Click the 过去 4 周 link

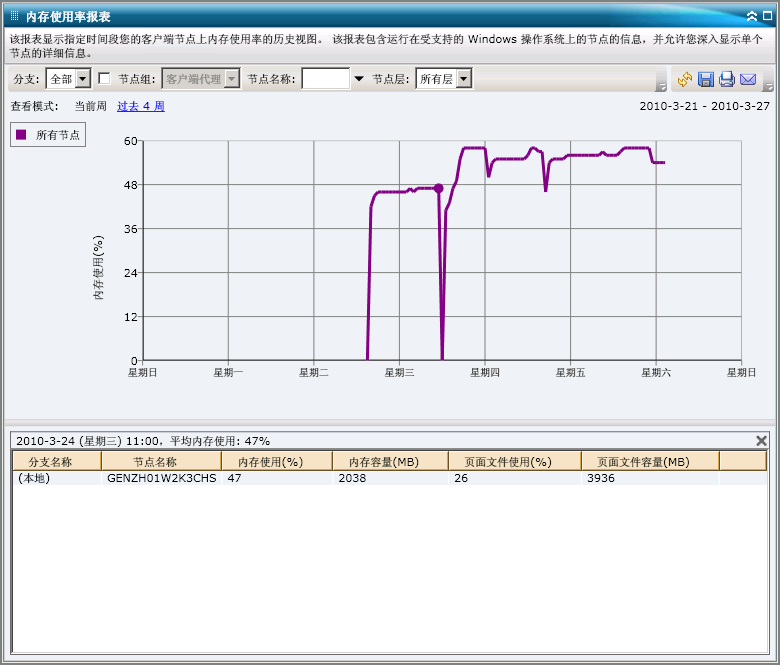pos(141,106)
